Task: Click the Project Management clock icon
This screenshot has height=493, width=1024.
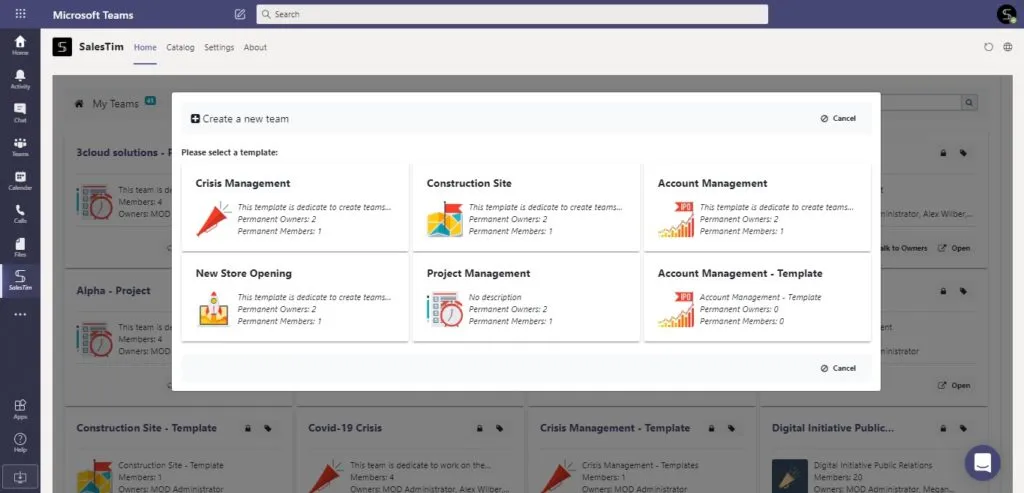Action: (x=445, y=309)
